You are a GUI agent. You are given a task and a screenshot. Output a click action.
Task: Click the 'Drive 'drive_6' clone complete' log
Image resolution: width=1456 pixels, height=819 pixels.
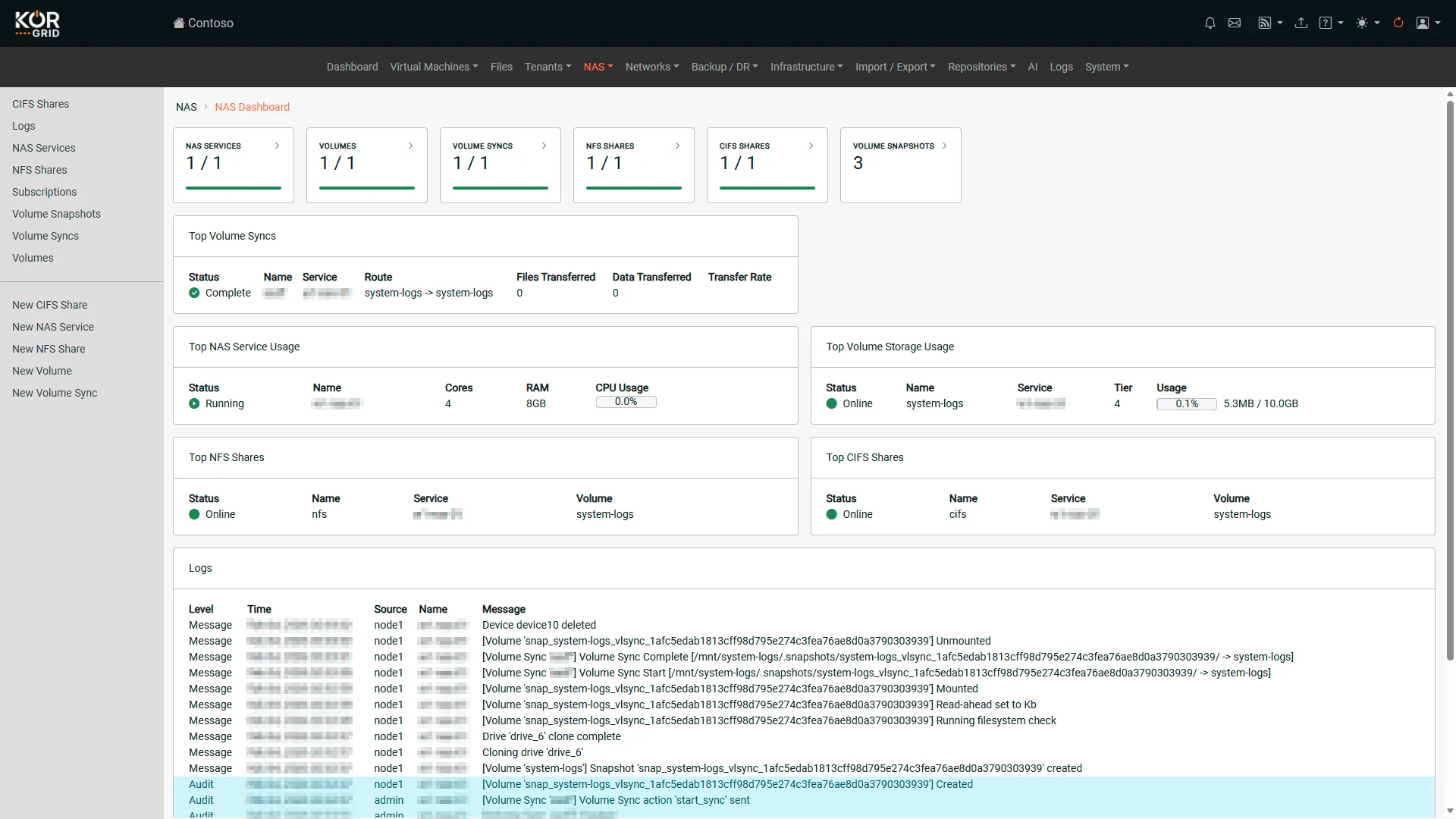[551, 736]
